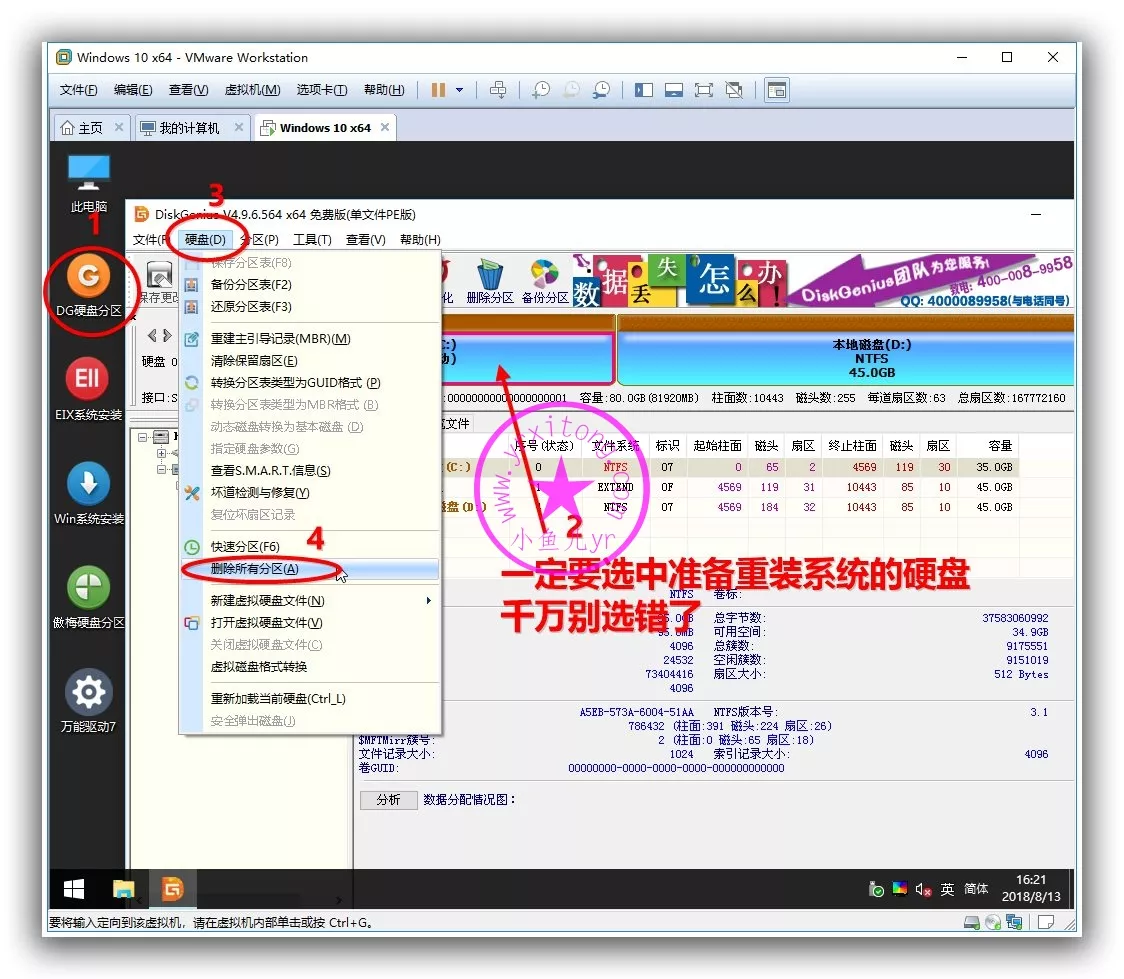The image size is (1124, 979).
Task: Click the 保存更改 toolbar button
Action: tap(159, 282)
